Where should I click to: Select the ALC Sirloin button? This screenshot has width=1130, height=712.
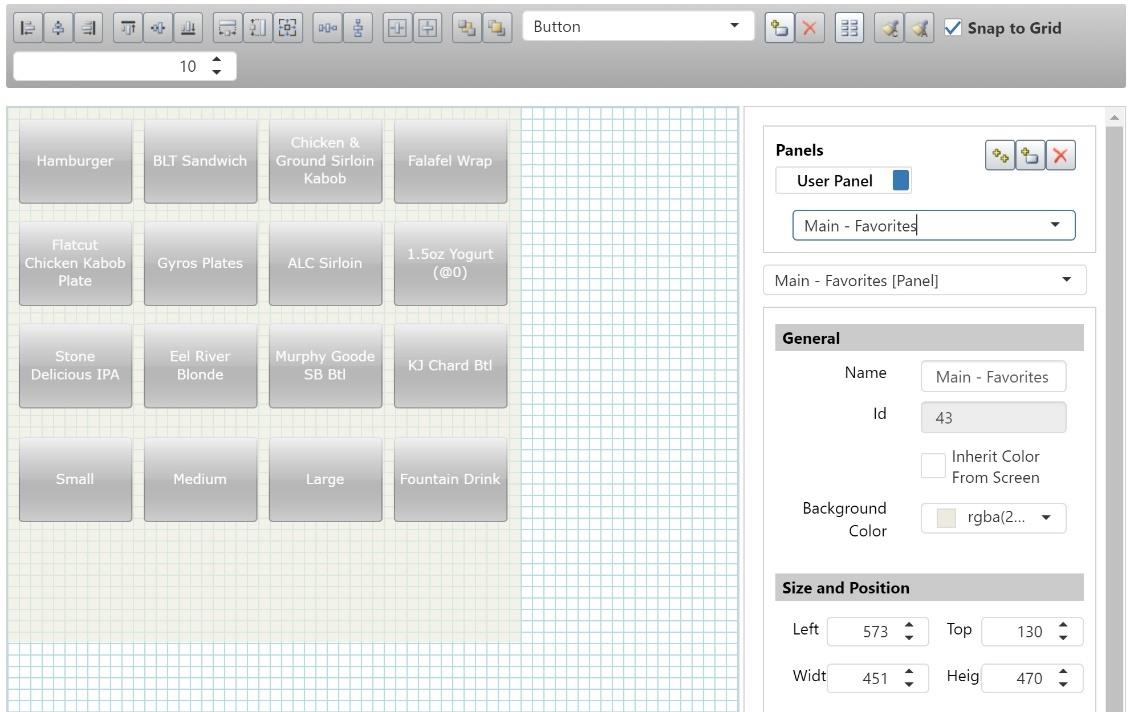coord(325,263)
